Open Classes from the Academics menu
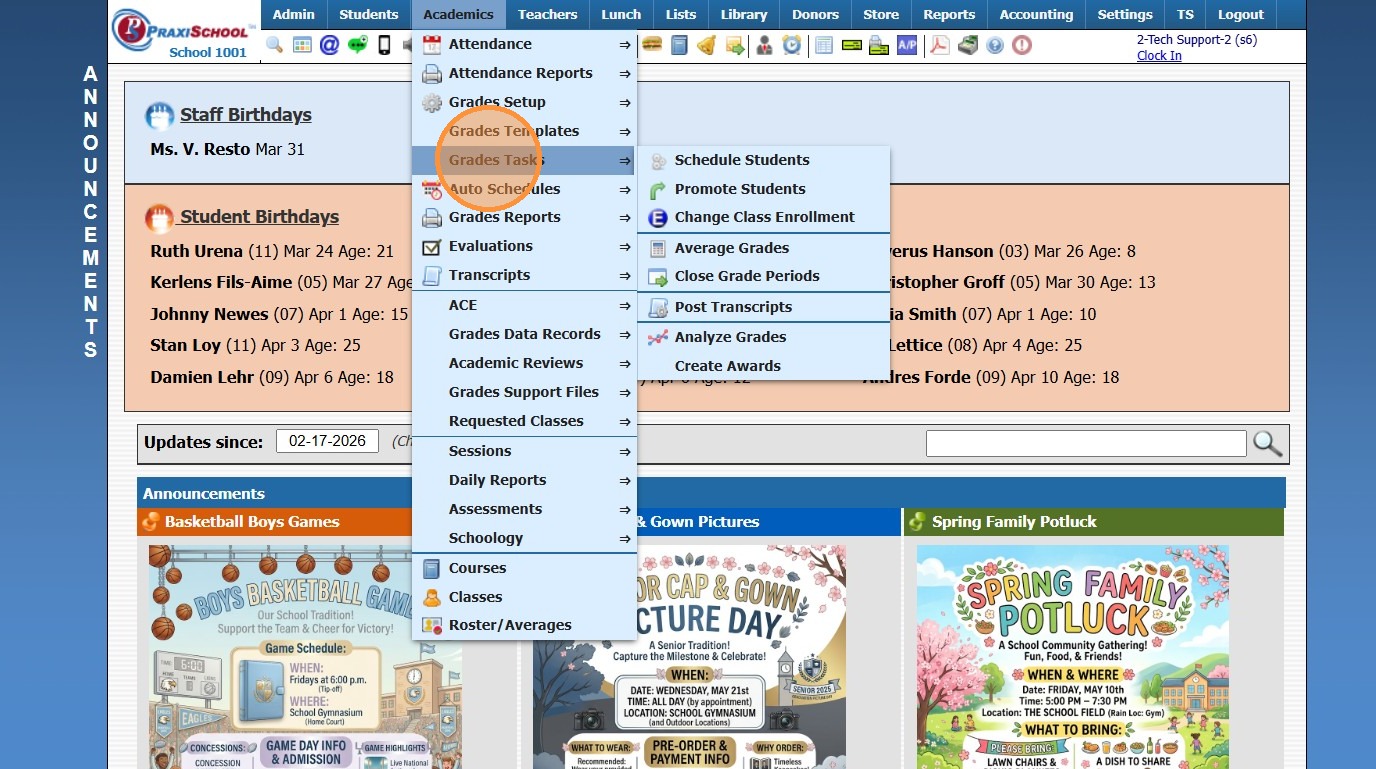The height and width of the screenshot is (769, 1376). [x=524, y=597]
